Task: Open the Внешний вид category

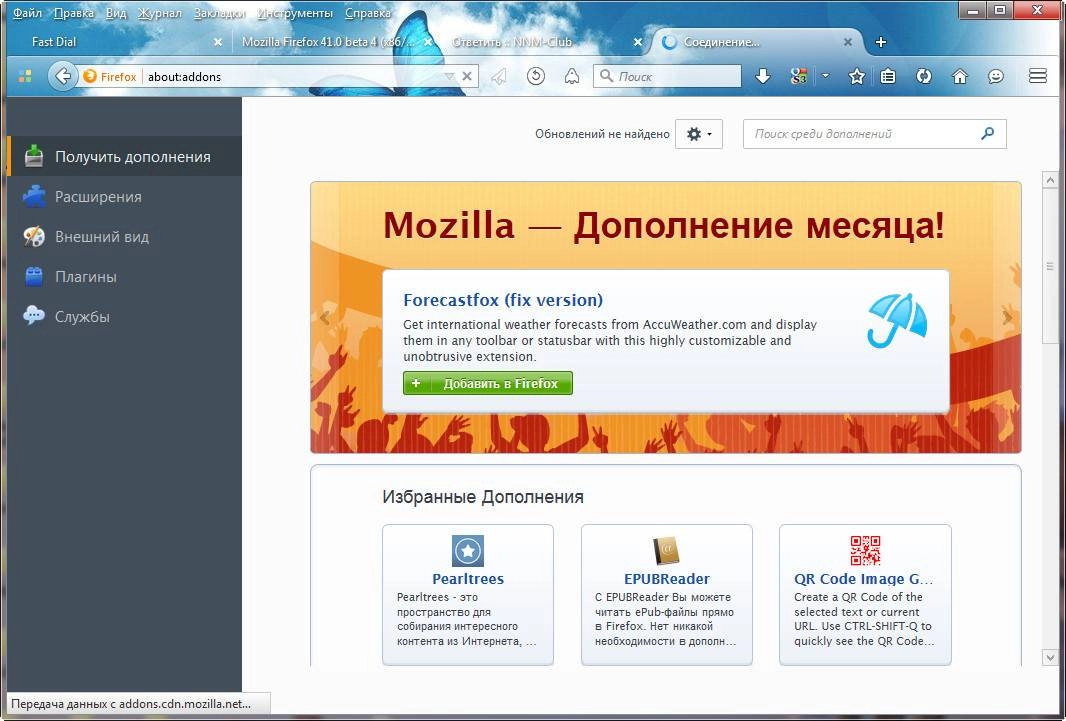Action: click(124, 236)
